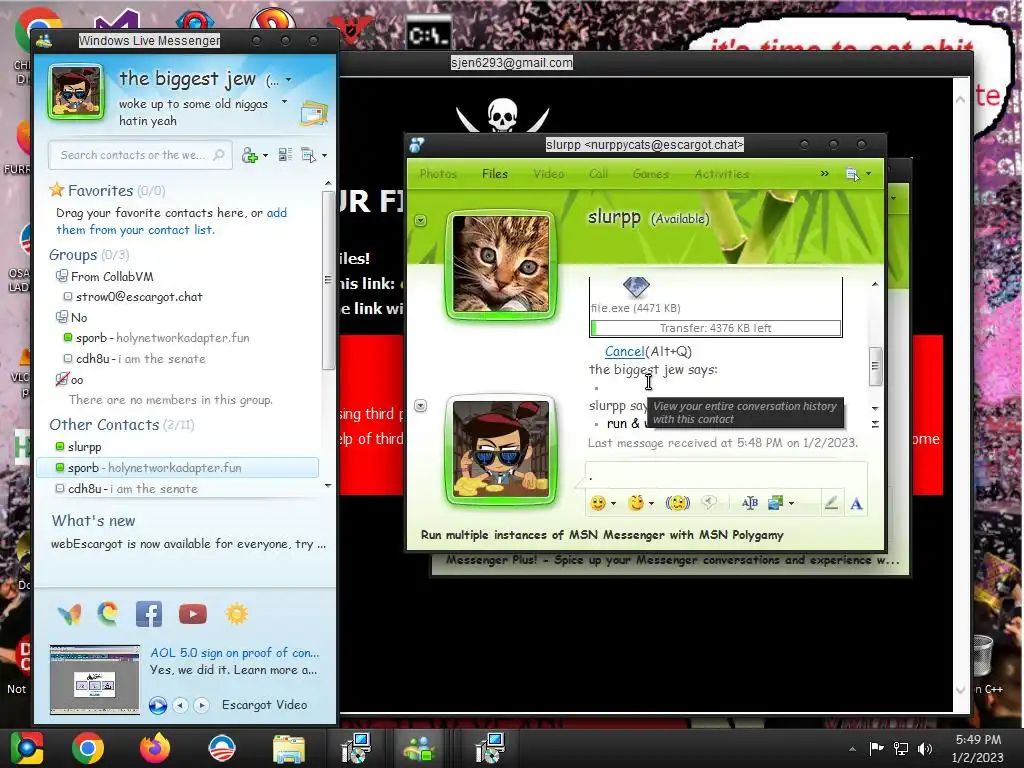Open the wink dropdown arrow
This screenshot has height=768, width=1024.
coord(651,504)
